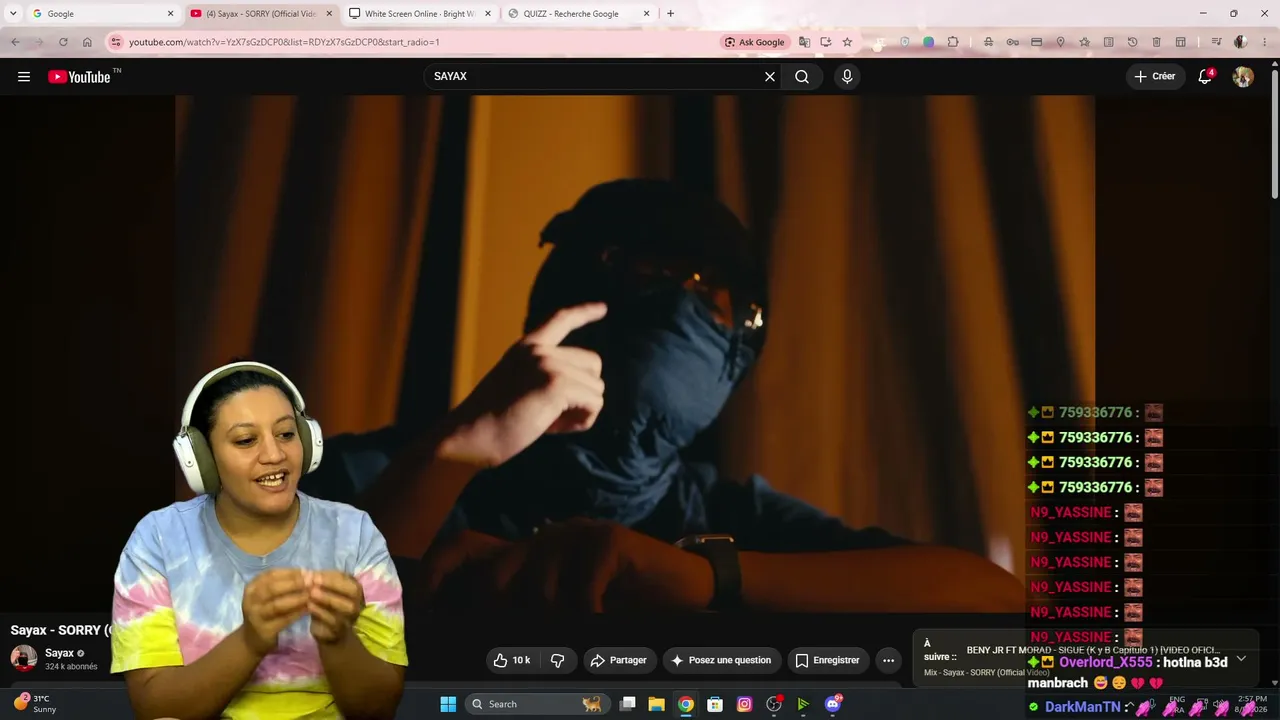Screen dimensions: 1280x720
Task: Expand the À suivre up-next panel
Action: point(1241,658)
